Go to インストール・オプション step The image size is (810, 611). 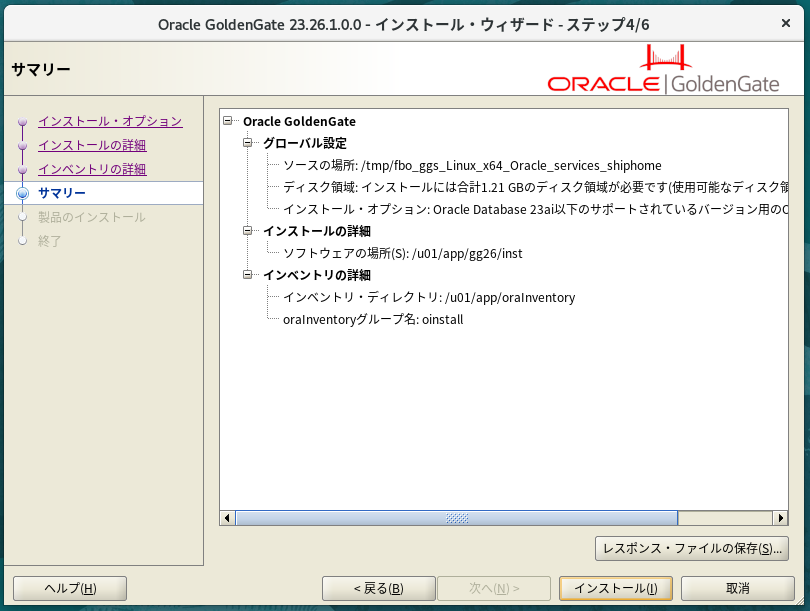(110, 121)
